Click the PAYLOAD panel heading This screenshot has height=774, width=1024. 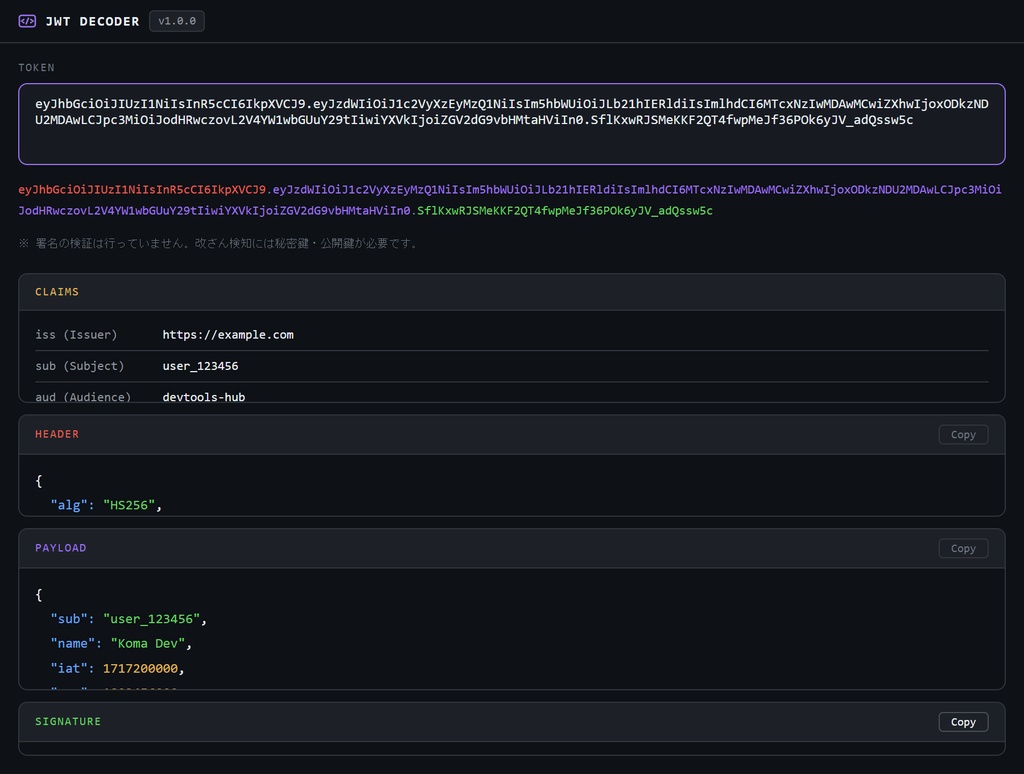pos(61,548)
